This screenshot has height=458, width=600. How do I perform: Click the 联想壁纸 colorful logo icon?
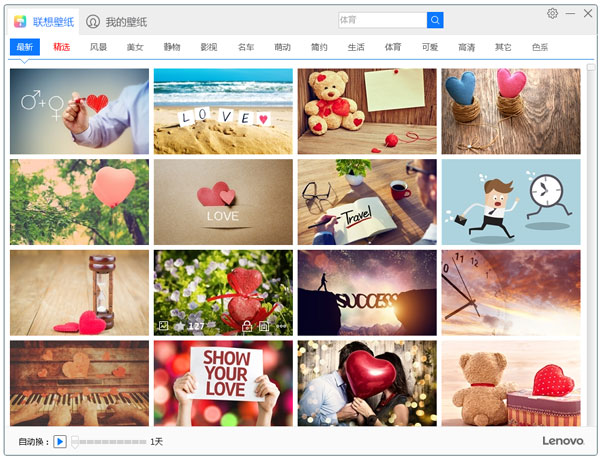coord(20,21)
